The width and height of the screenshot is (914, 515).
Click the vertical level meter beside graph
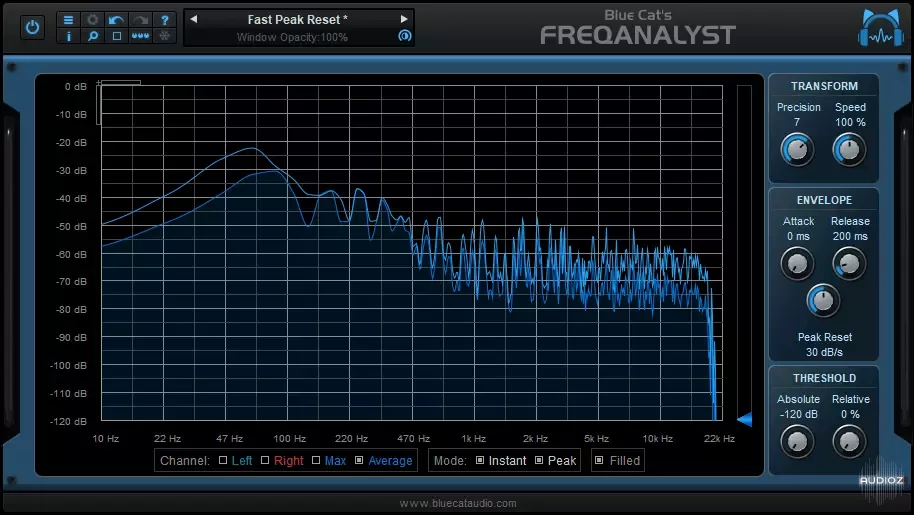tap(744, 252)
